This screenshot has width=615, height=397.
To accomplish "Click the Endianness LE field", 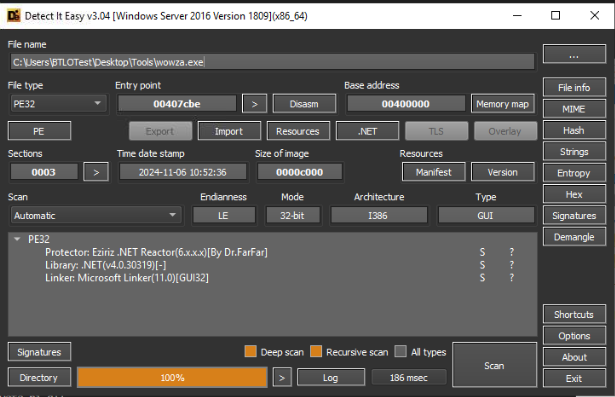I will (224, 215).
